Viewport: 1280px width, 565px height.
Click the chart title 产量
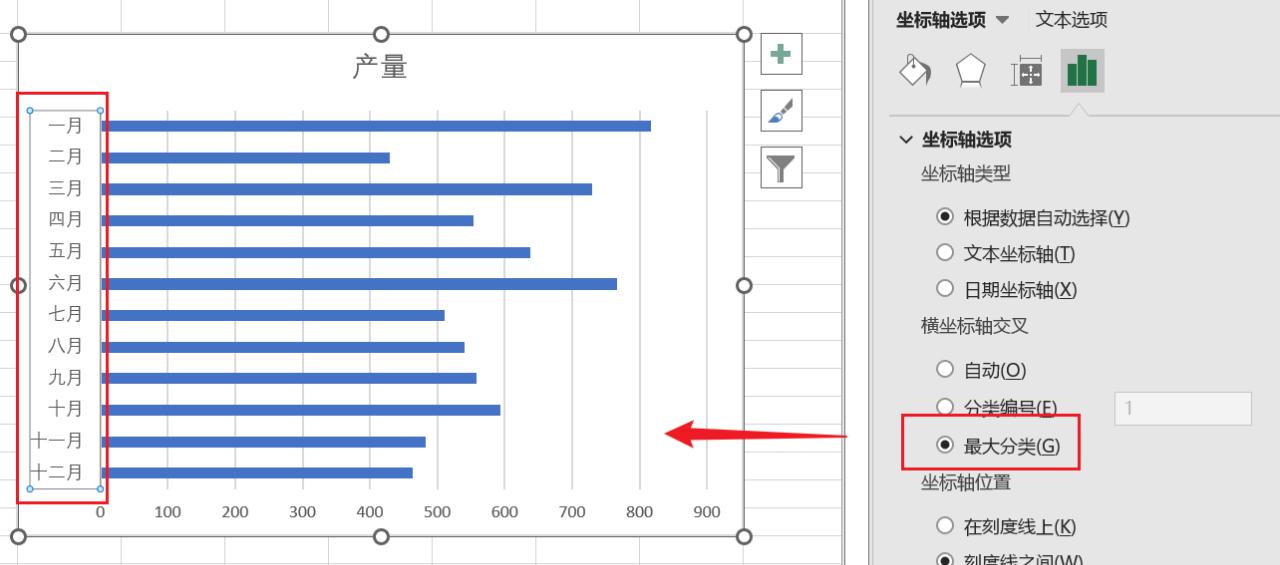click(x=380, y=67)
